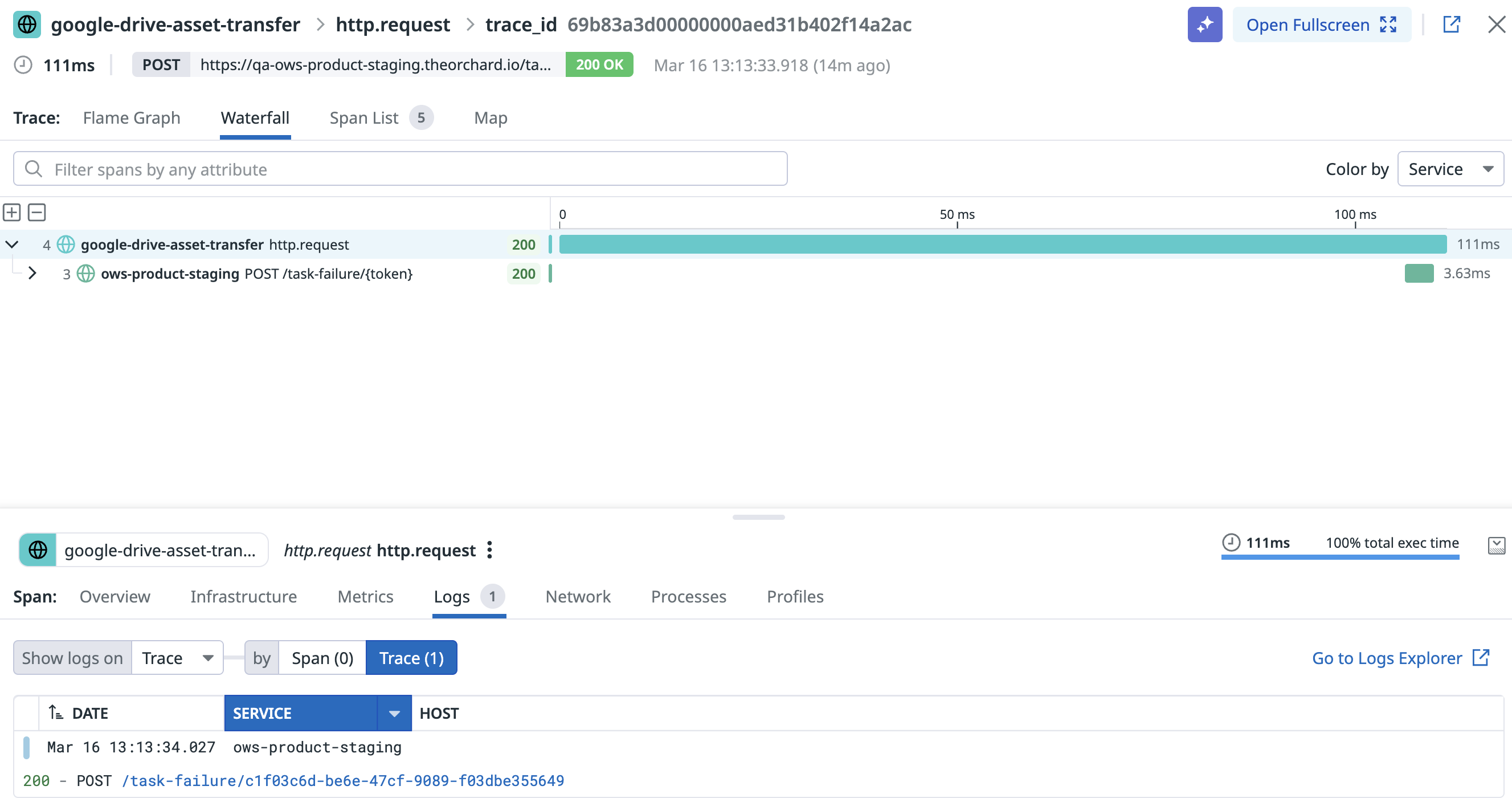Open span options three-dot menu
The height and width of the screenshot is (798, 1512).
489,550
